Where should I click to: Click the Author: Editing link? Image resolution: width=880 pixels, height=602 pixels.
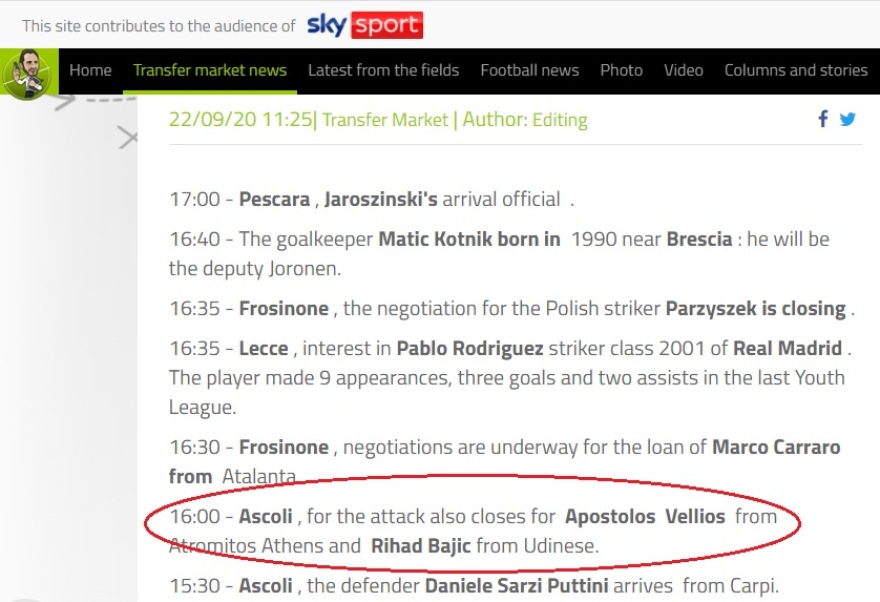tap(525, 120)
